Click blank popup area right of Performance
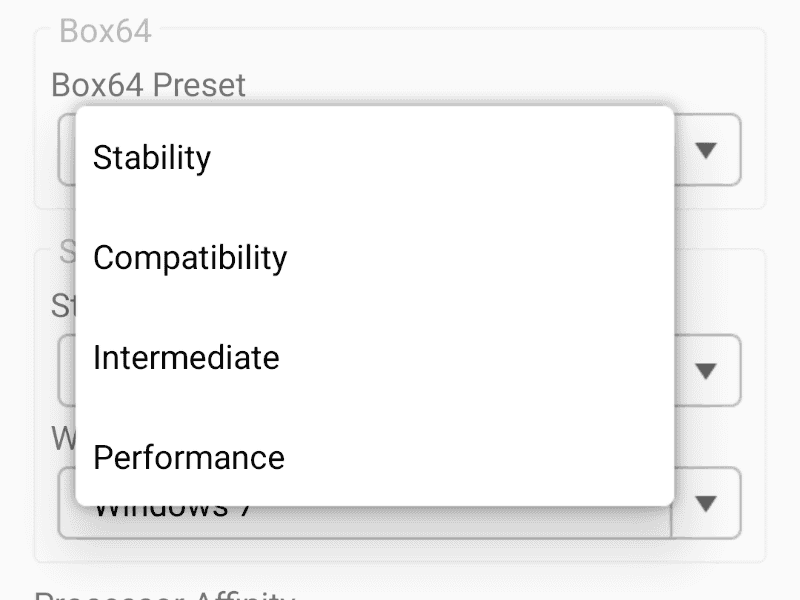The height and width of the screenshot is (600, 800). pos(480,458)
